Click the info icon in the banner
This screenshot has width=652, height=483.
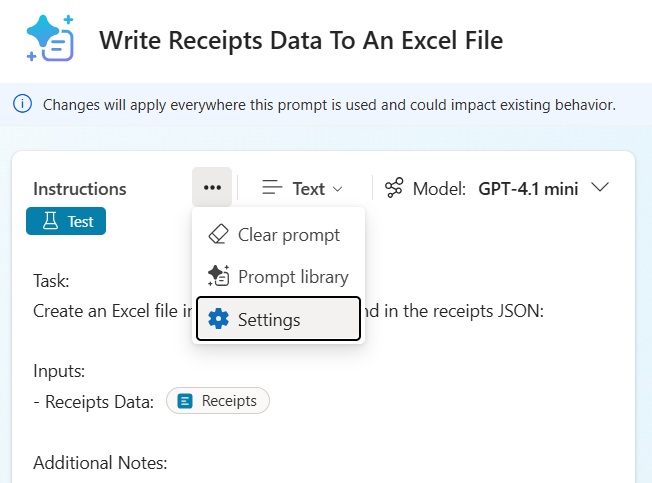point(23,104)
